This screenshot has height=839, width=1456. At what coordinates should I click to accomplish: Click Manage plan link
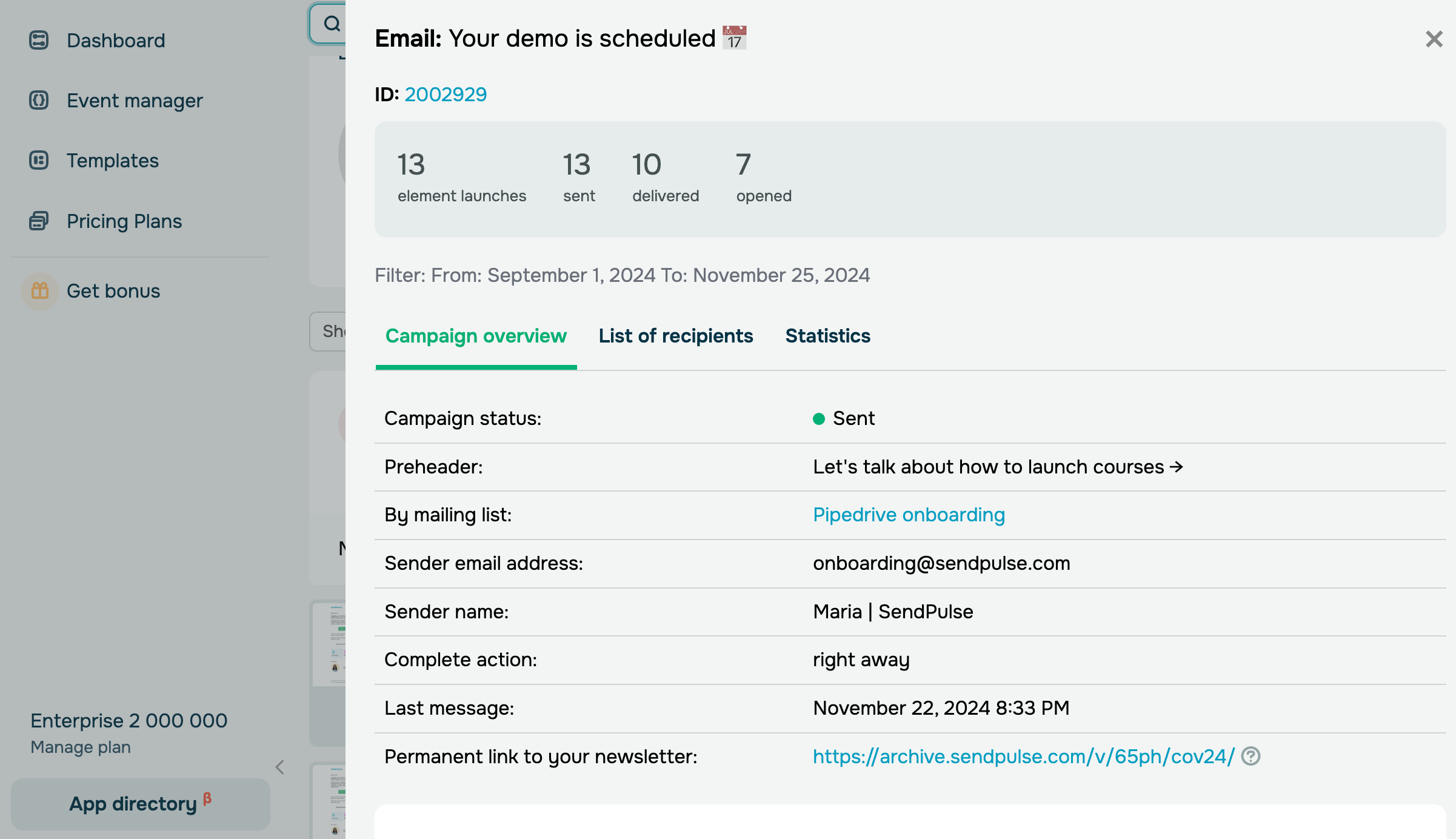tap(81, 747)
